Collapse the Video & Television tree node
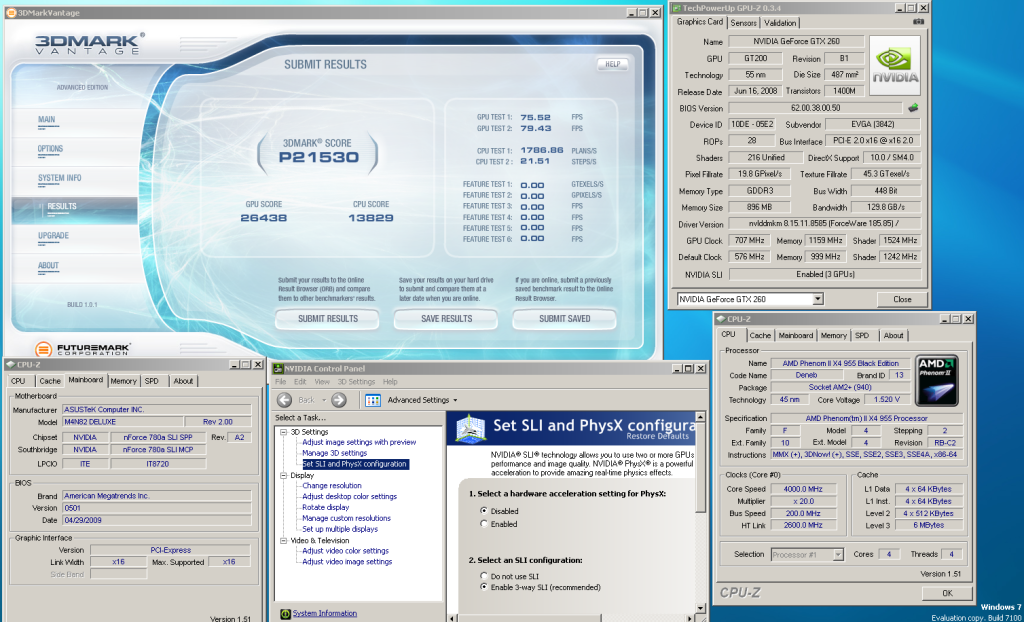Viewport: 1024px width, 622px height. click(x=283, y=540)
